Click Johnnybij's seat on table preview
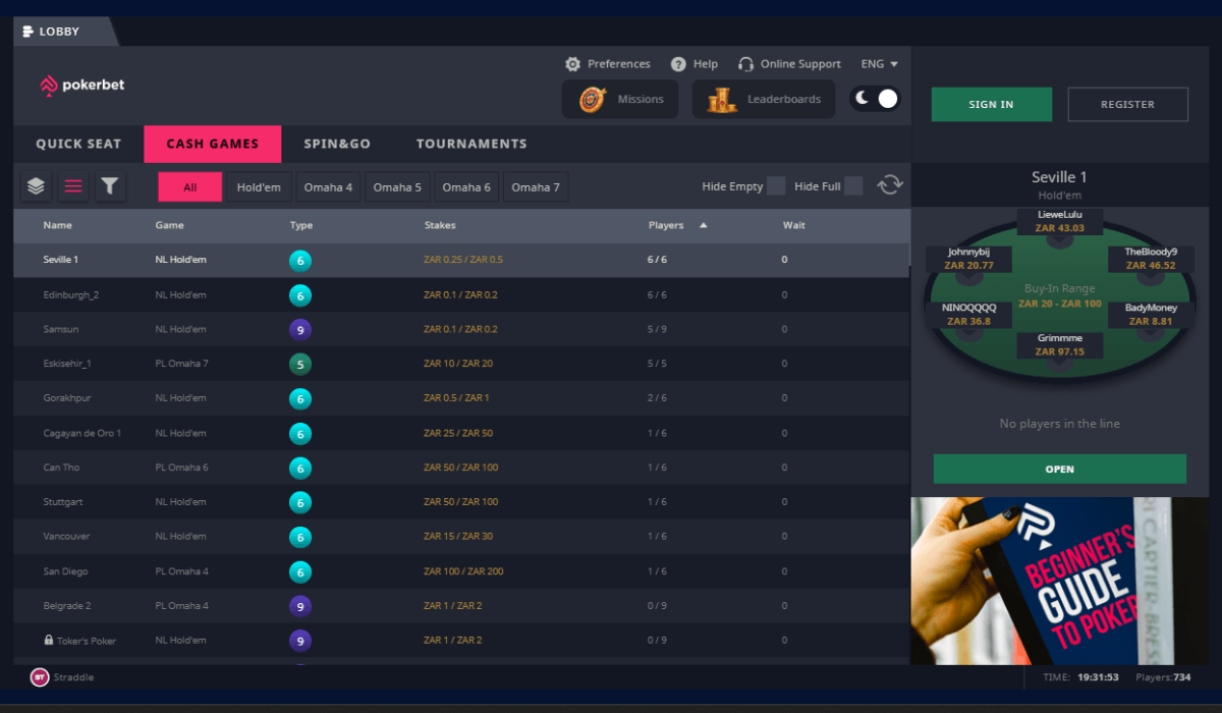This screenshot has height=713, width=1222. pos(969,259)
